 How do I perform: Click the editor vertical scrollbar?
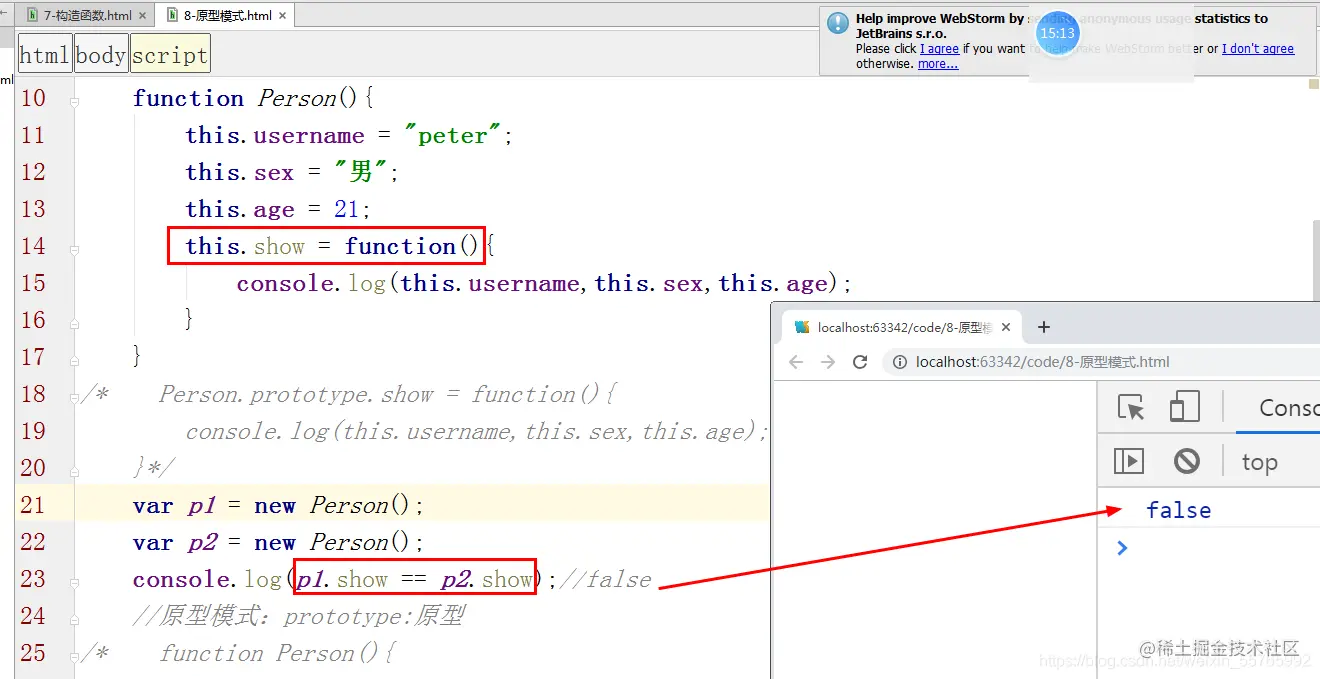pos(1314,260)
